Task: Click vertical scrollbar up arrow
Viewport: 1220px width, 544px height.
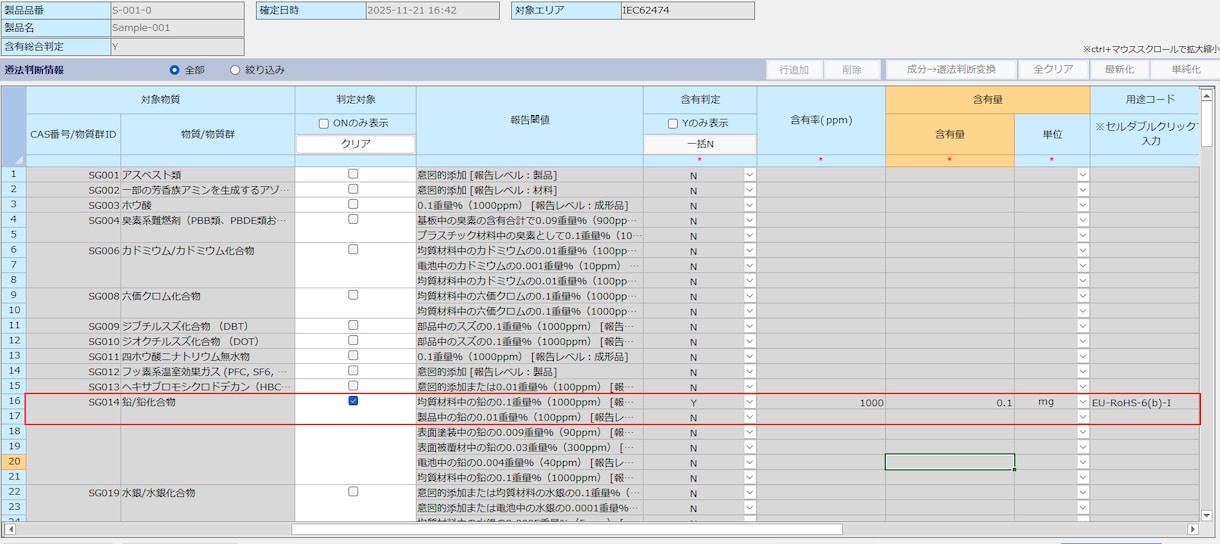Action: coord(1206,97)
